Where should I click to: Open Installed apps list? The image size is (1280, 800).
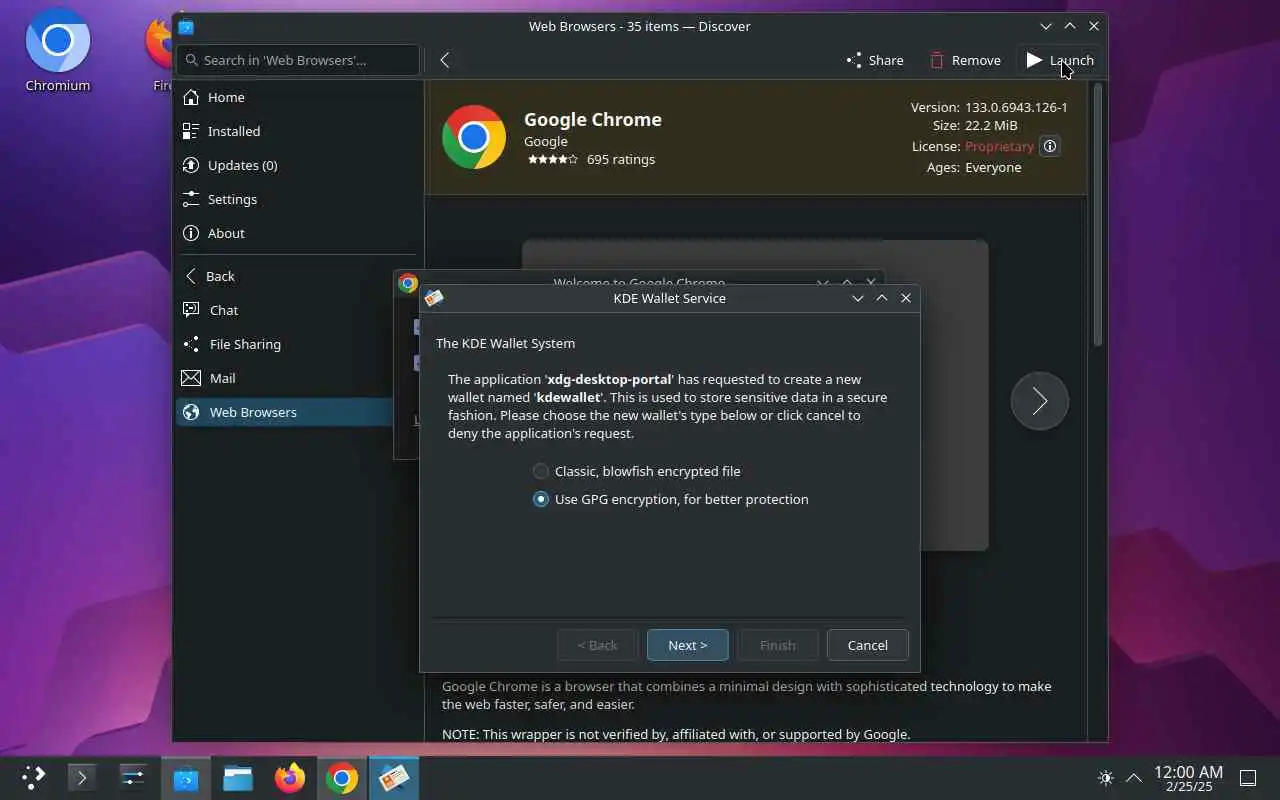pyautogui.click(x=298, y=131)
